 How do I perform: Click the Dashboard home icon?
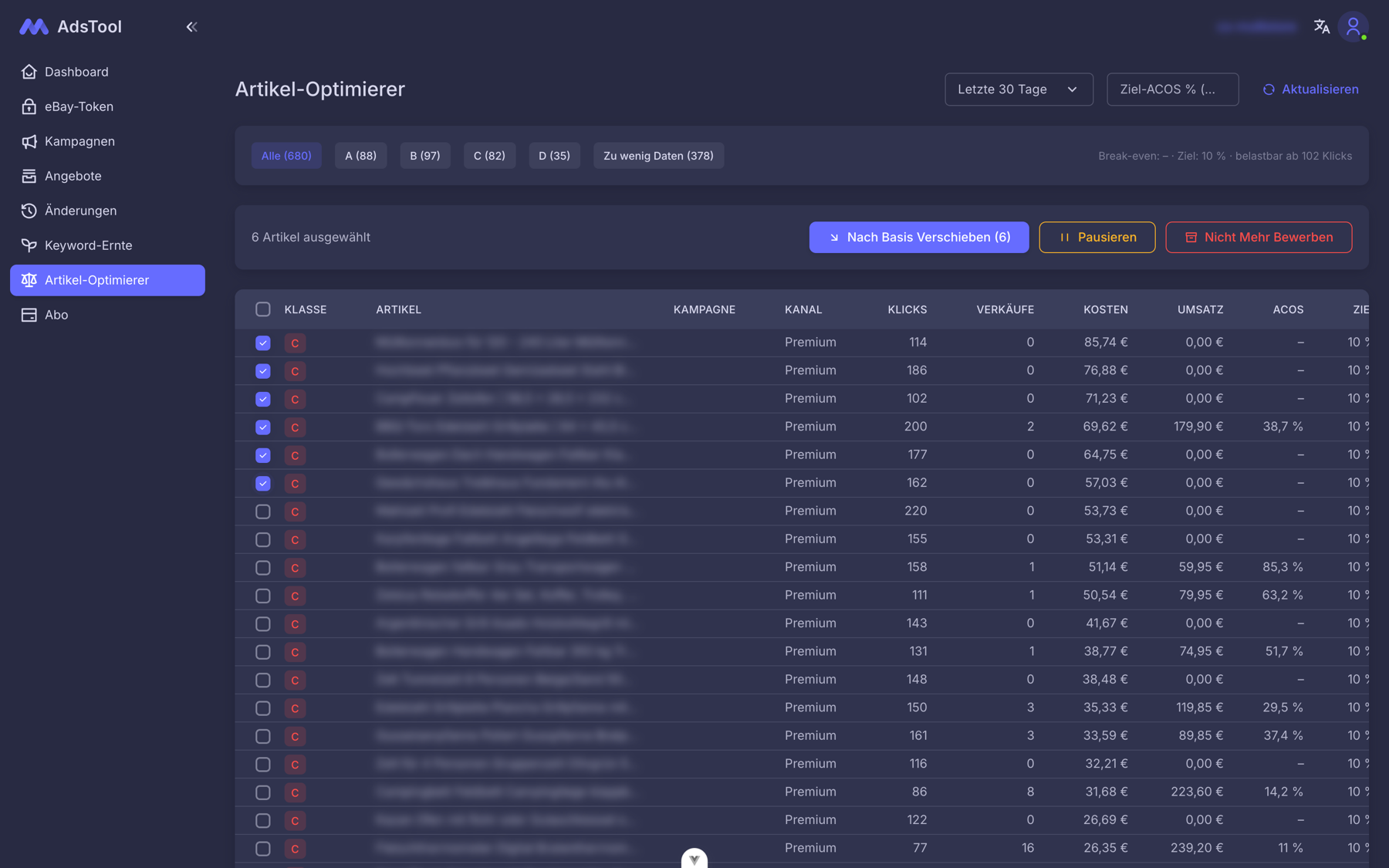pos(29,72)
